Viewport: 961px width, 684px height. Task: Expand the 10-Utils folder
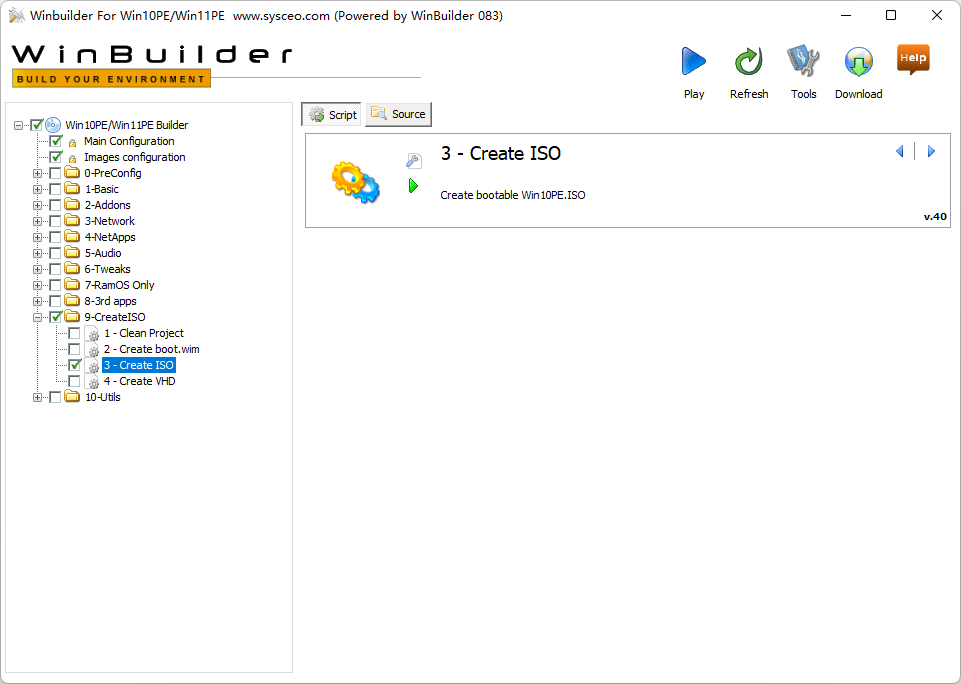(x=37, y=397)
